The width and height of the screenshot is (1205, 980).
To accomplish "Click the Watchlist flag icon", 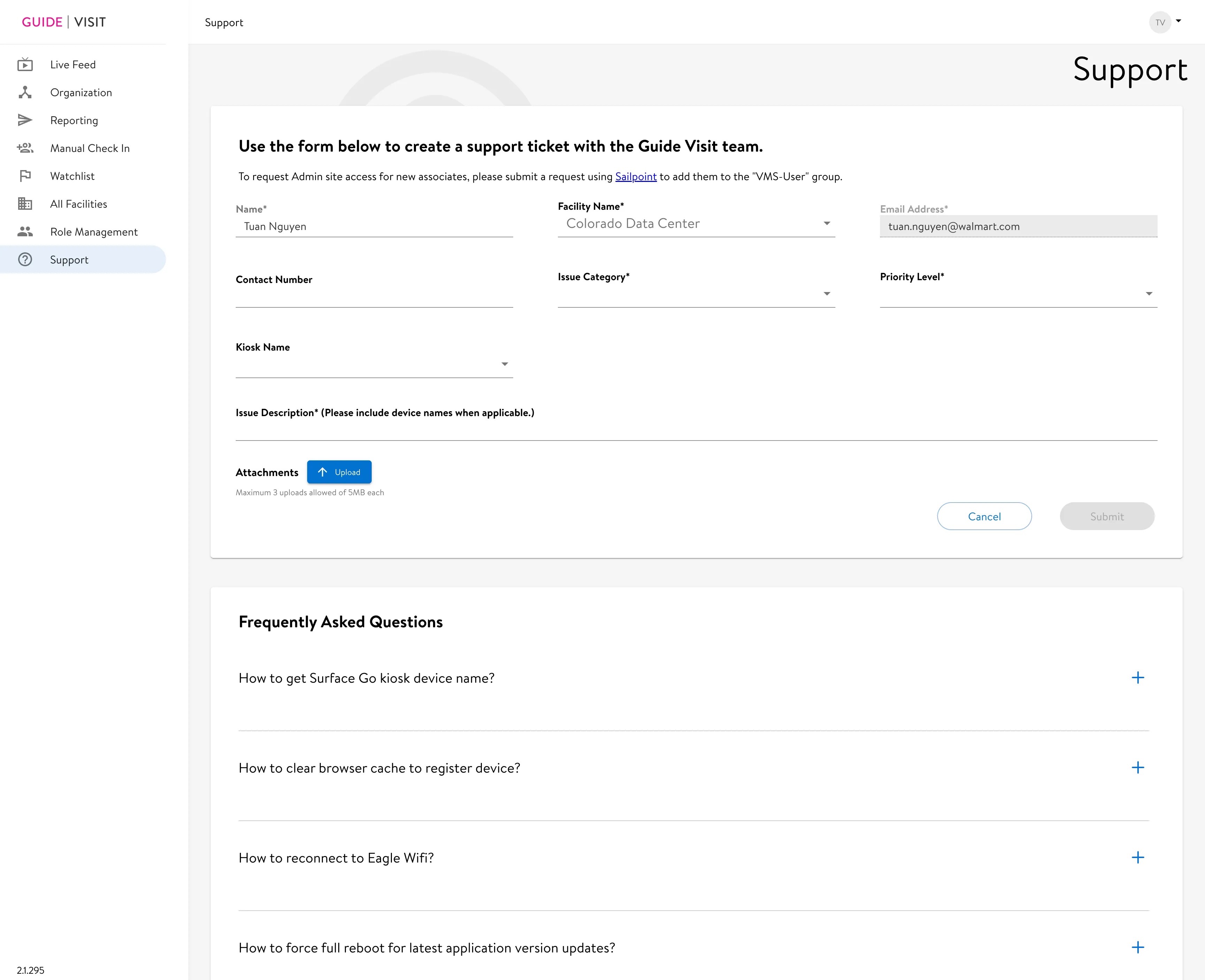I will pyautogui.click(x=25, y=176).
